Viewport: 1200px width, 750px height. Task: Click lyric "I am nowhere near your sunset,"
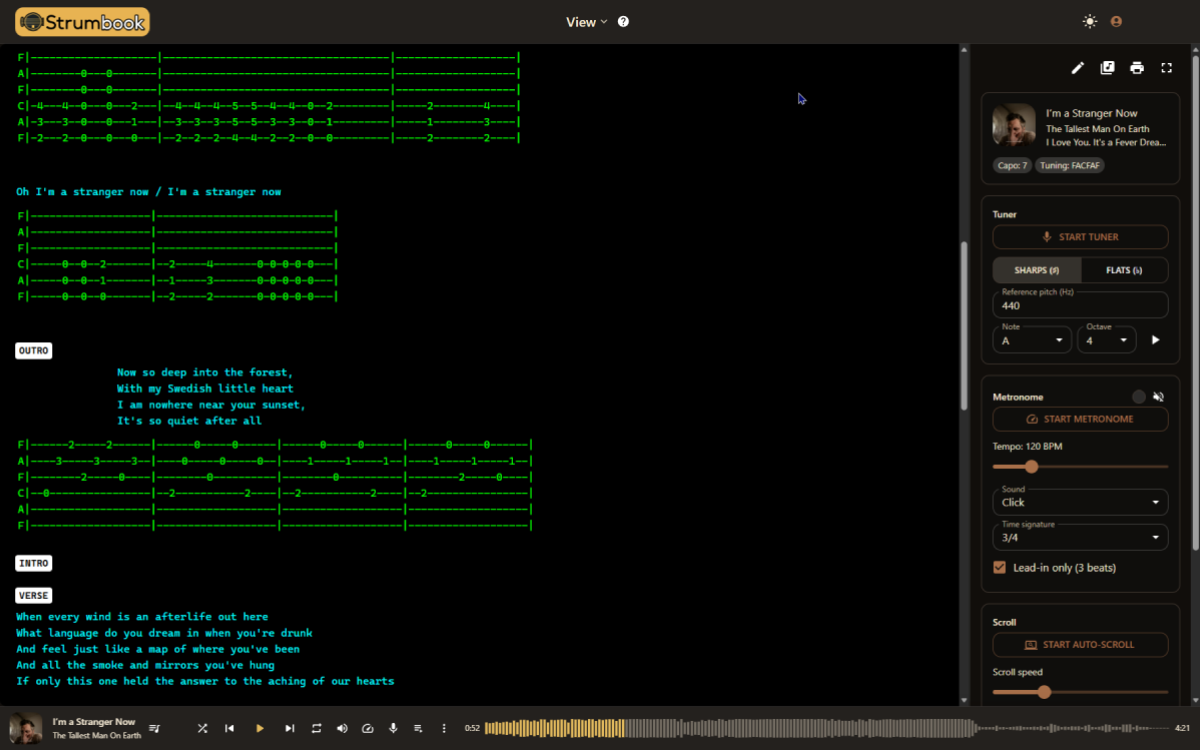[211, 405]
